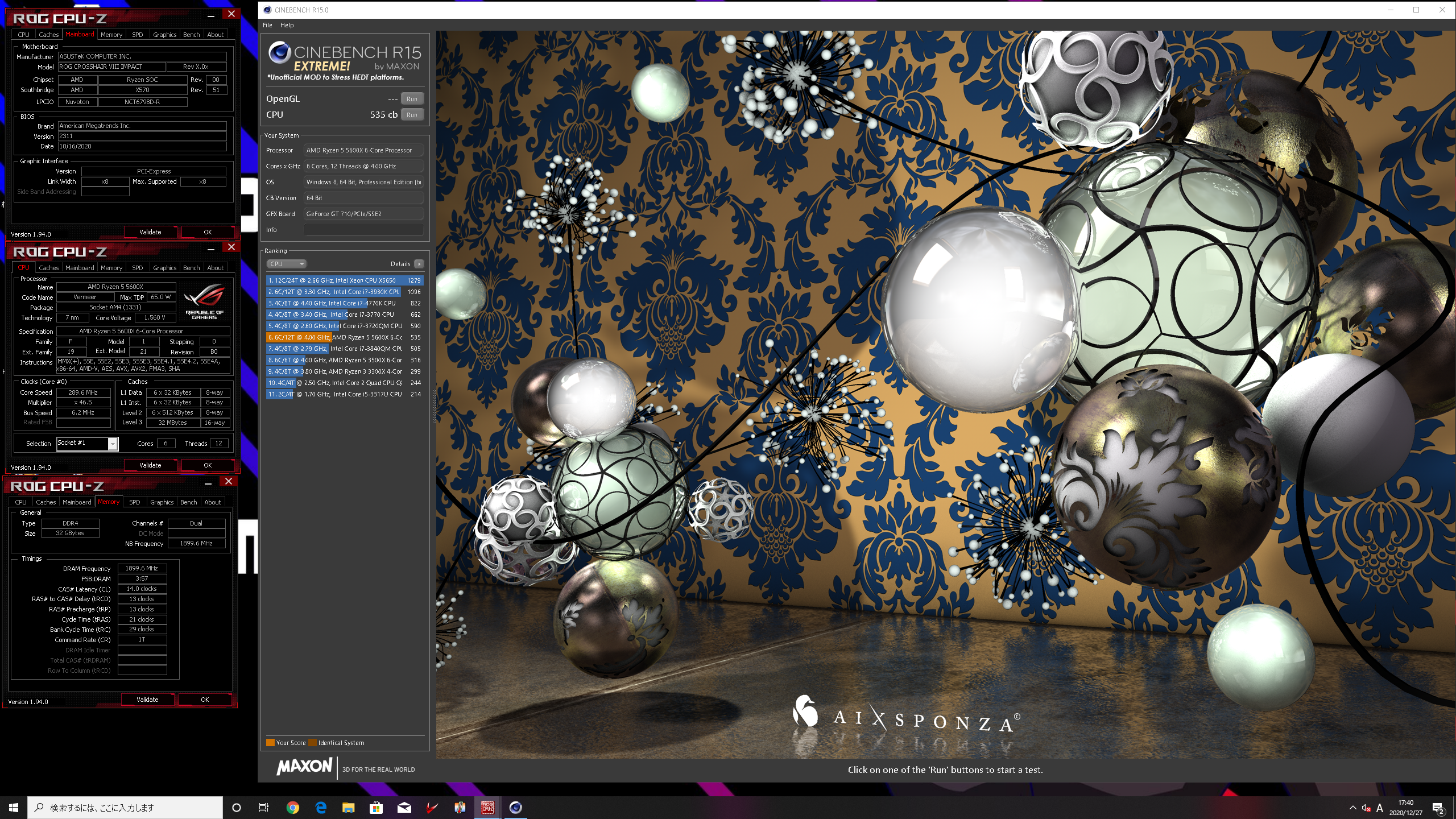Click the DRAM Frequency 1899.6 MHz value
Viewport: 1456px width, 819px height.
coord(142,568)
